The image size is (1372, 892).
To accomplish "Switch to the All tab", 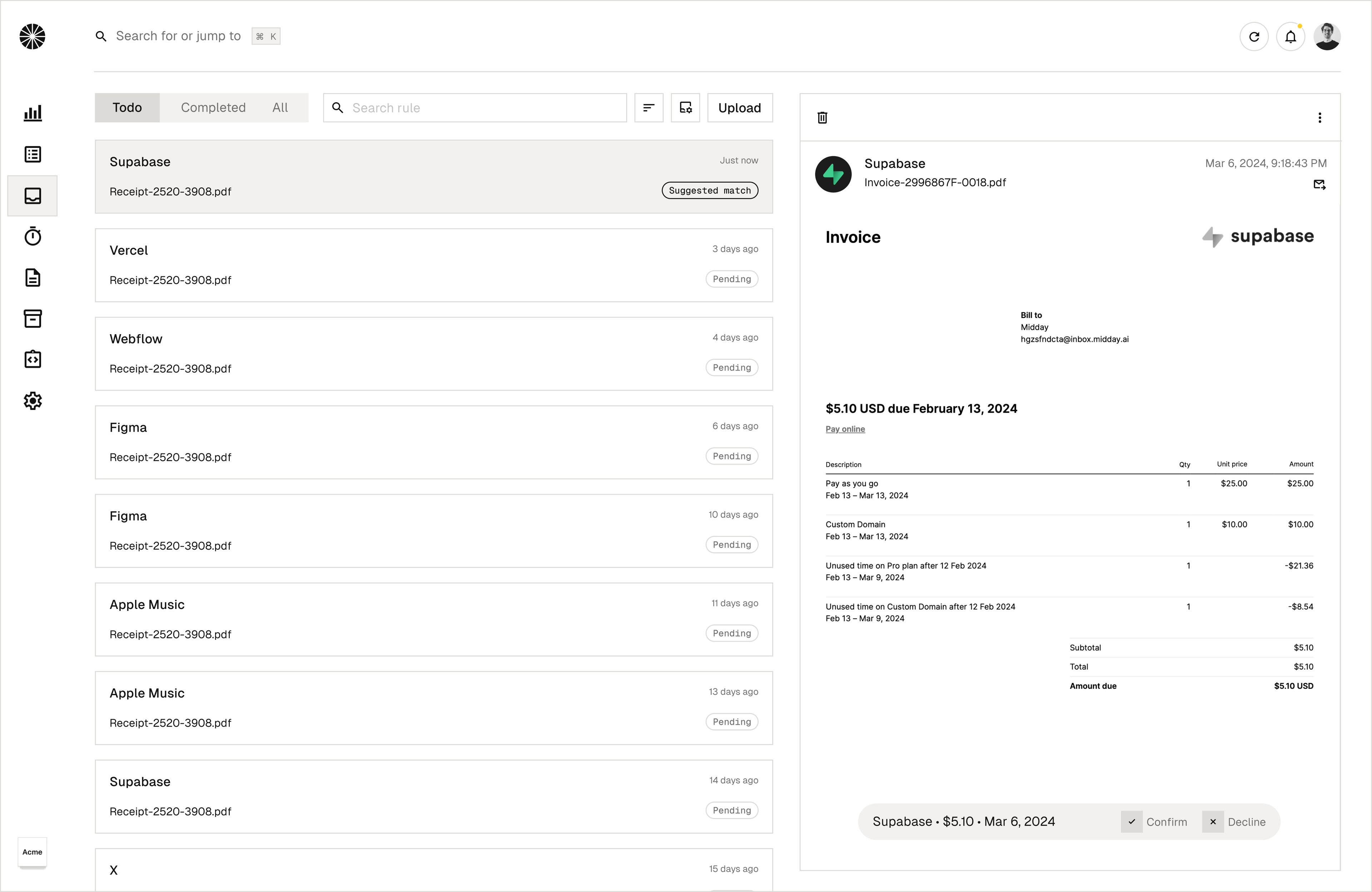I will pyautogui.click(x=280, y=108).
